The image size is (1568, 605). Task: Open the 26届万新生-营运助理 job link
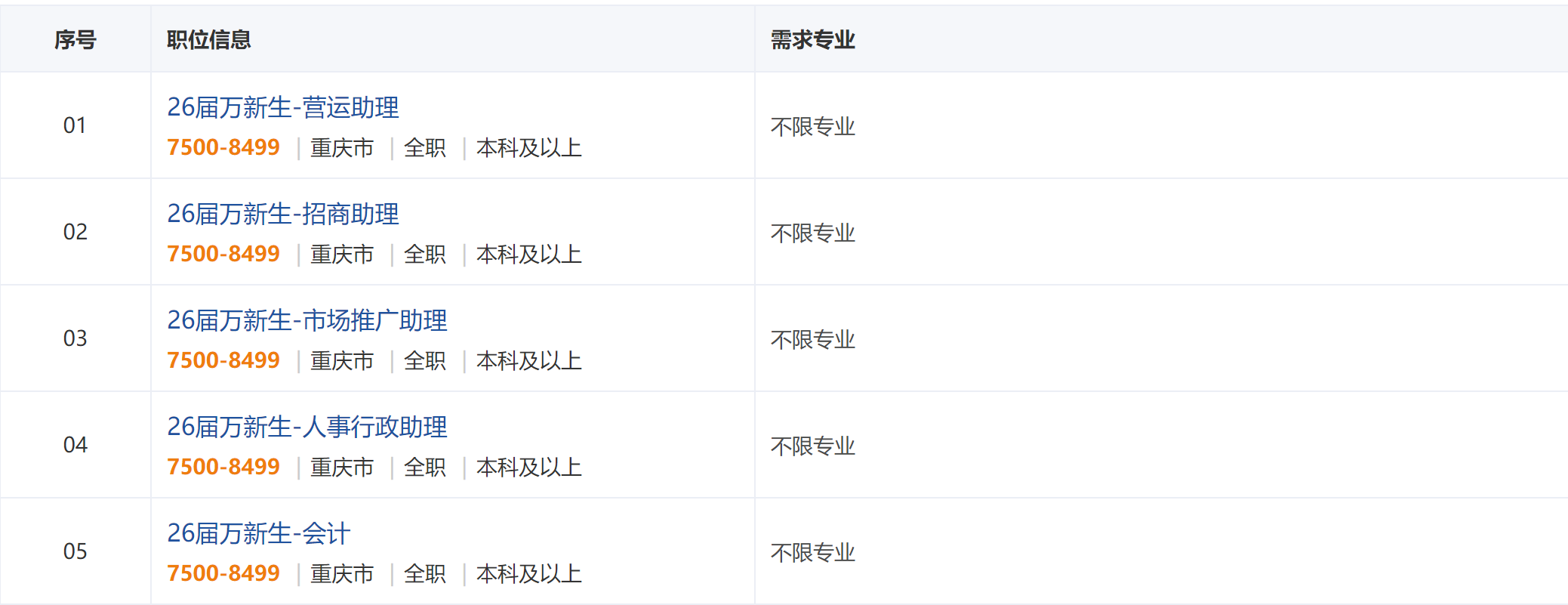[282, 108]
